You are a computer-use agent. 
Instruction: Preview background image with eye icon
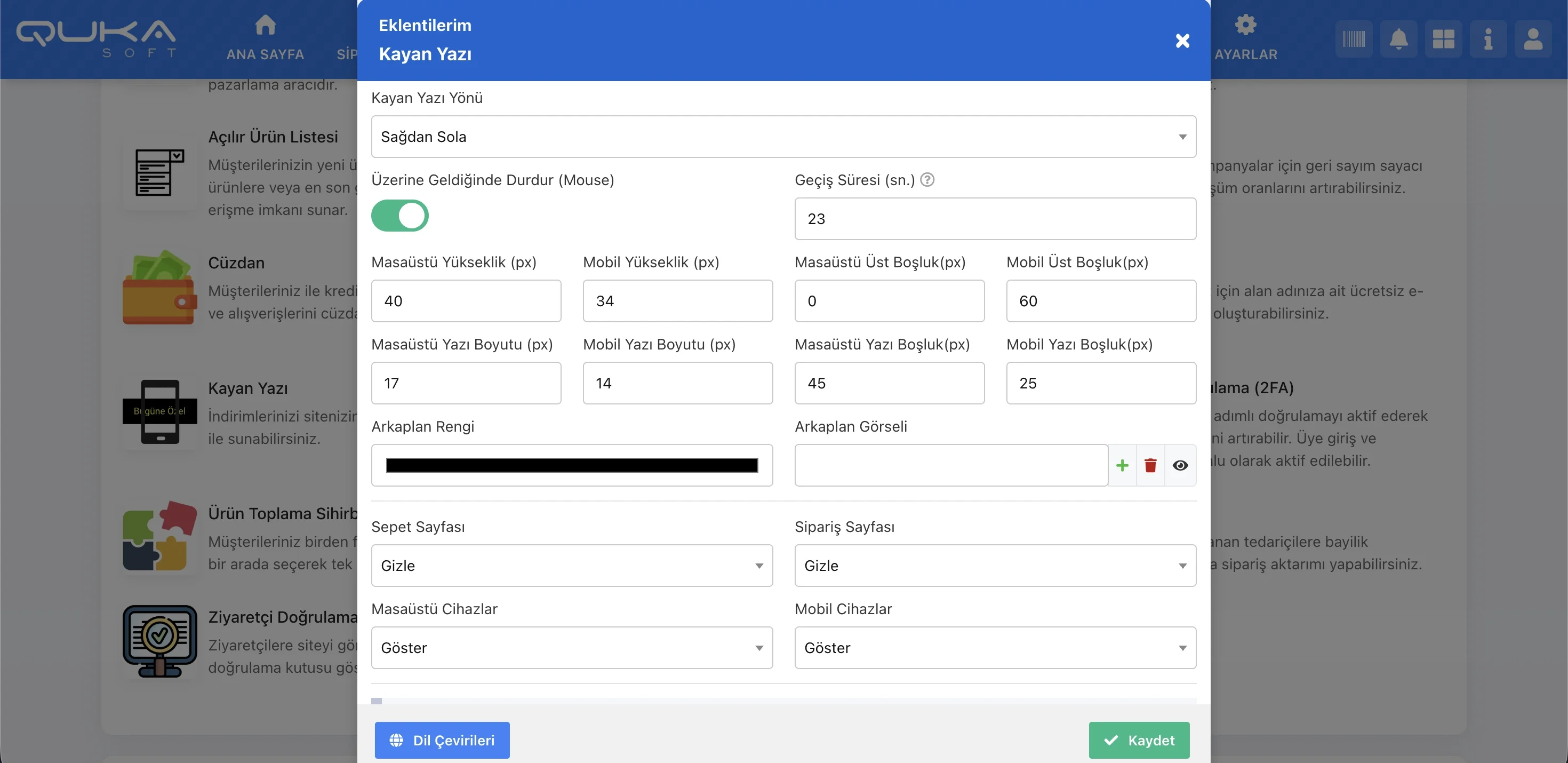(x=1180, y=465)
